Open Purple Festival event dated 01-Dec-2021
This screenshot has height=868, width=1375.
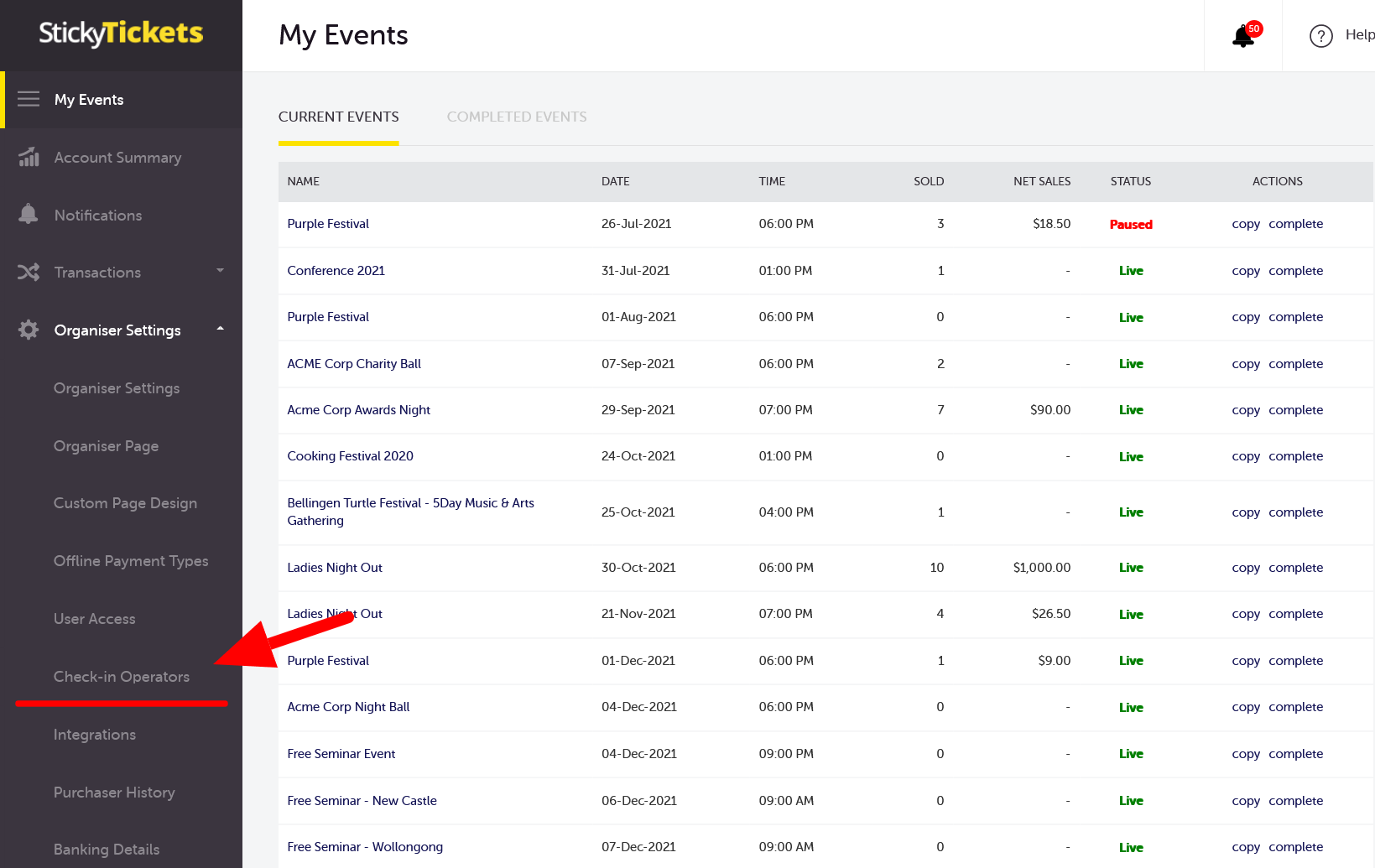click(x=328, y=661)
